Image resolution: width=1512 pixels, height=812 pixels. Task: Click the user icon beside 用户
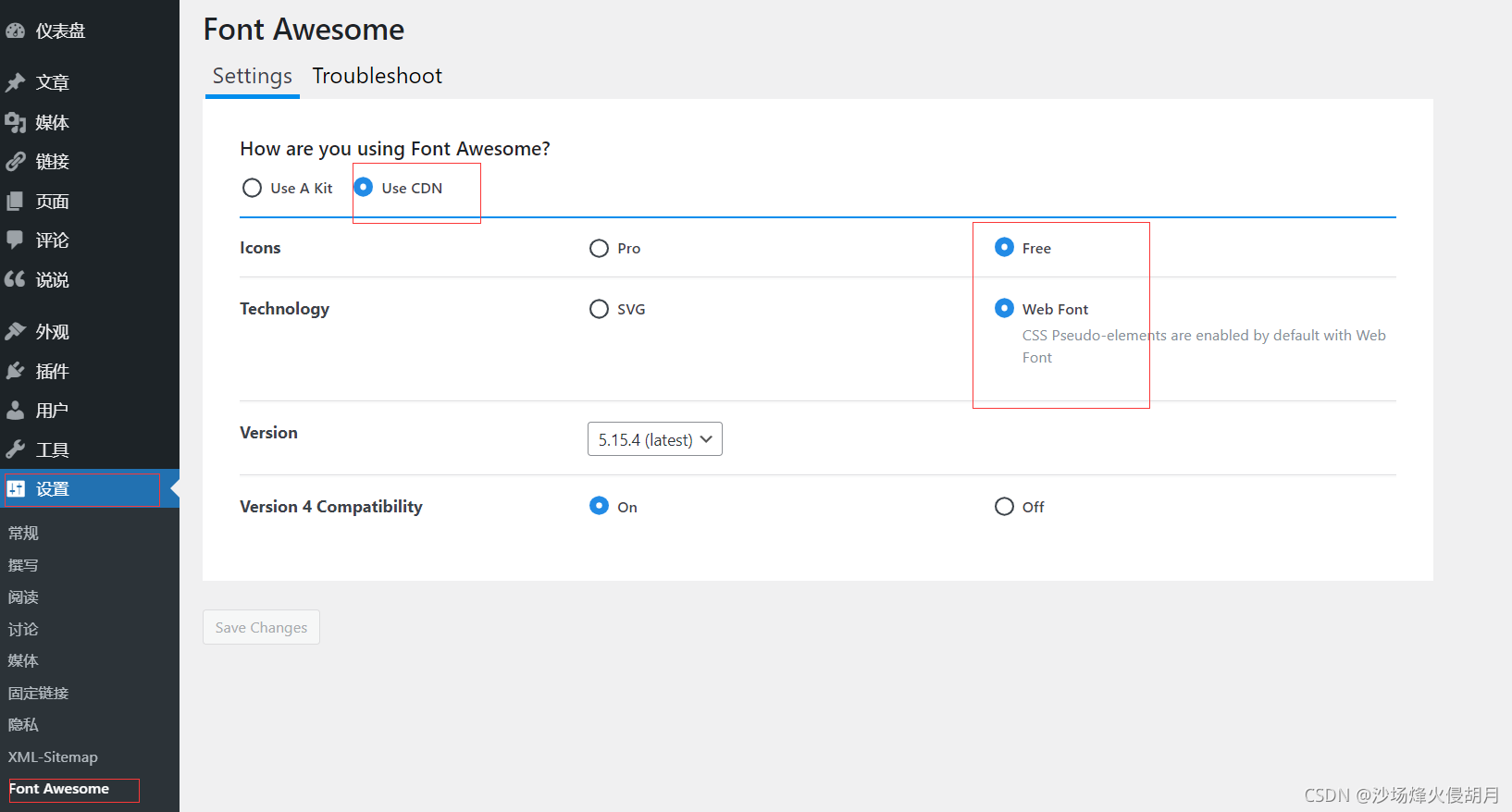(x=15, y=410)
